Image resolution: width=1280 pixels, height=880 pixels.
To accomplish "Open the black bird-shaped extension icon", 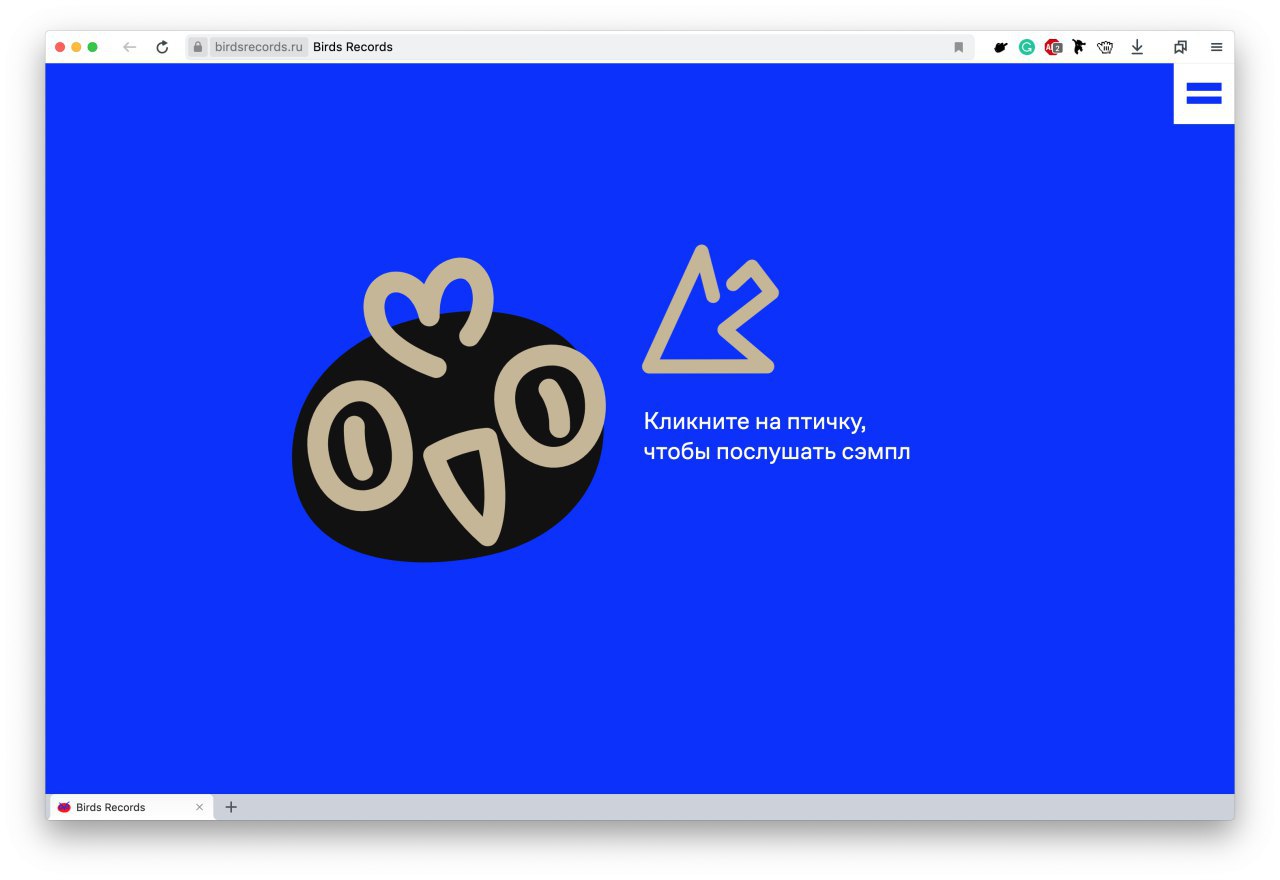I will click(1000, 47).
